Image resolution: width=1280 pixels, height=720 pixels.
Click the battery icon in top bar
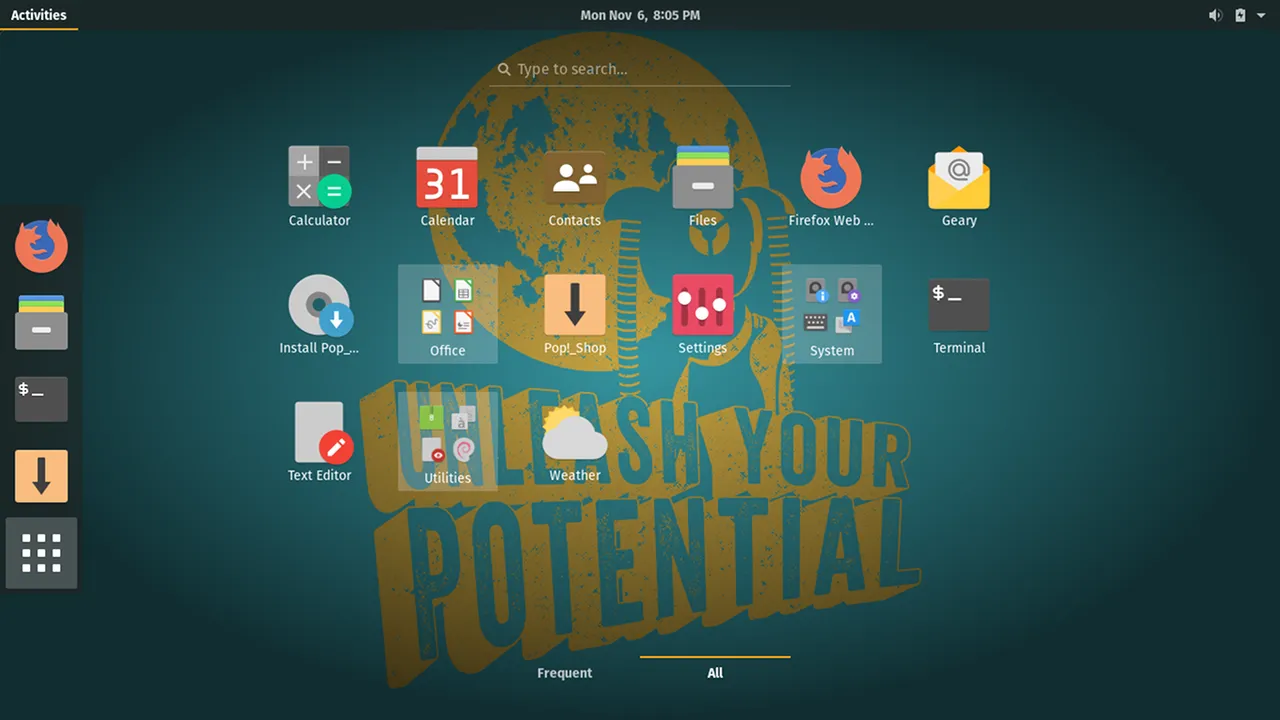coord(1240,15)
